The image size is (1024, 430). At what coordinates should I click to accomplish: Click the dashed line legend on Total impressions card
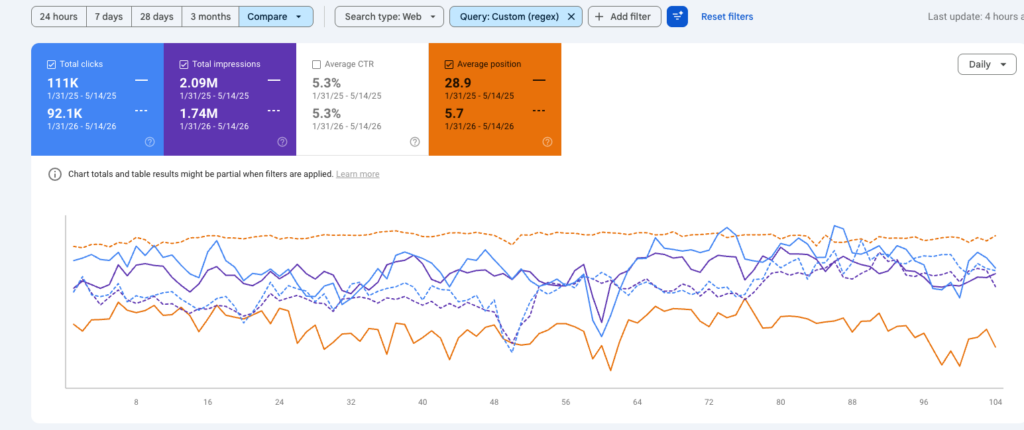pyautogui.click(x=274, y=110)
